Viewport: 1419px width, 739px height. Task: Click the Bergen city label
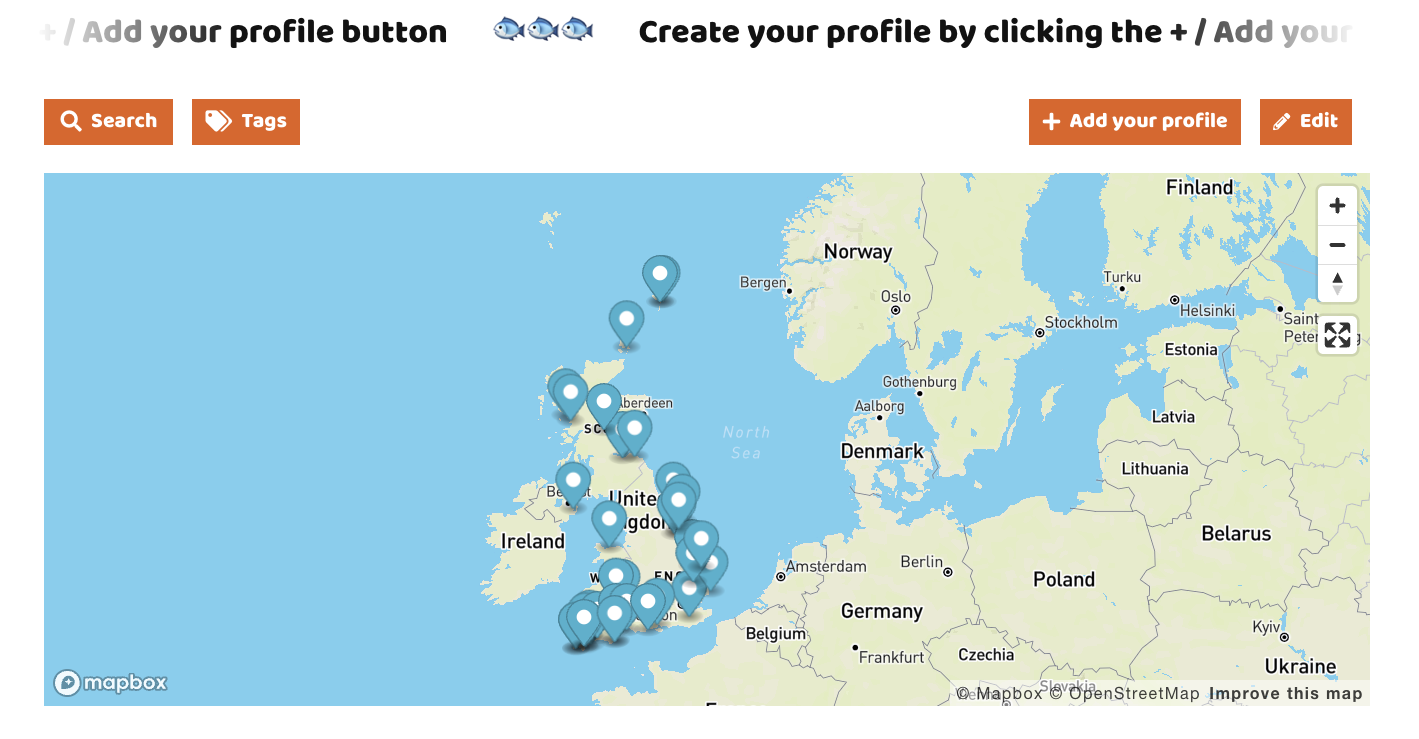tap(763, 283)
